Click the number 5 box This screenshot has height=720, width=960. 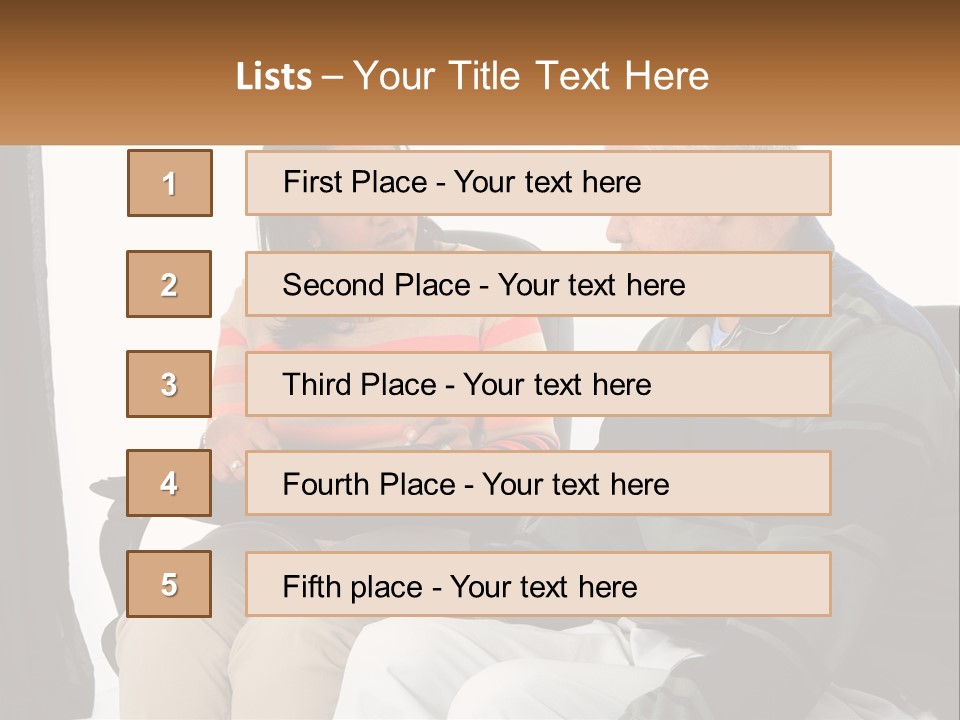(169, 584)
